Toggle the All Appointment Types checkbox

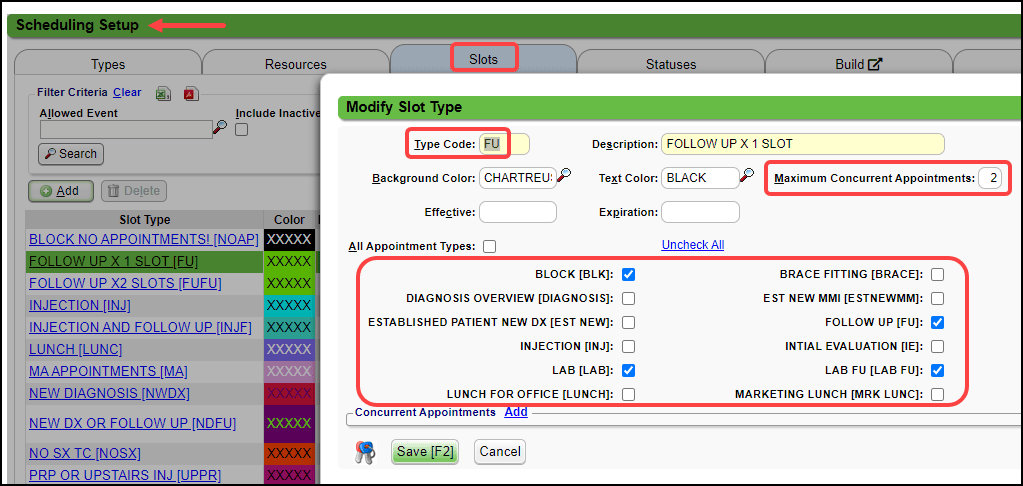tap(489, 246)
